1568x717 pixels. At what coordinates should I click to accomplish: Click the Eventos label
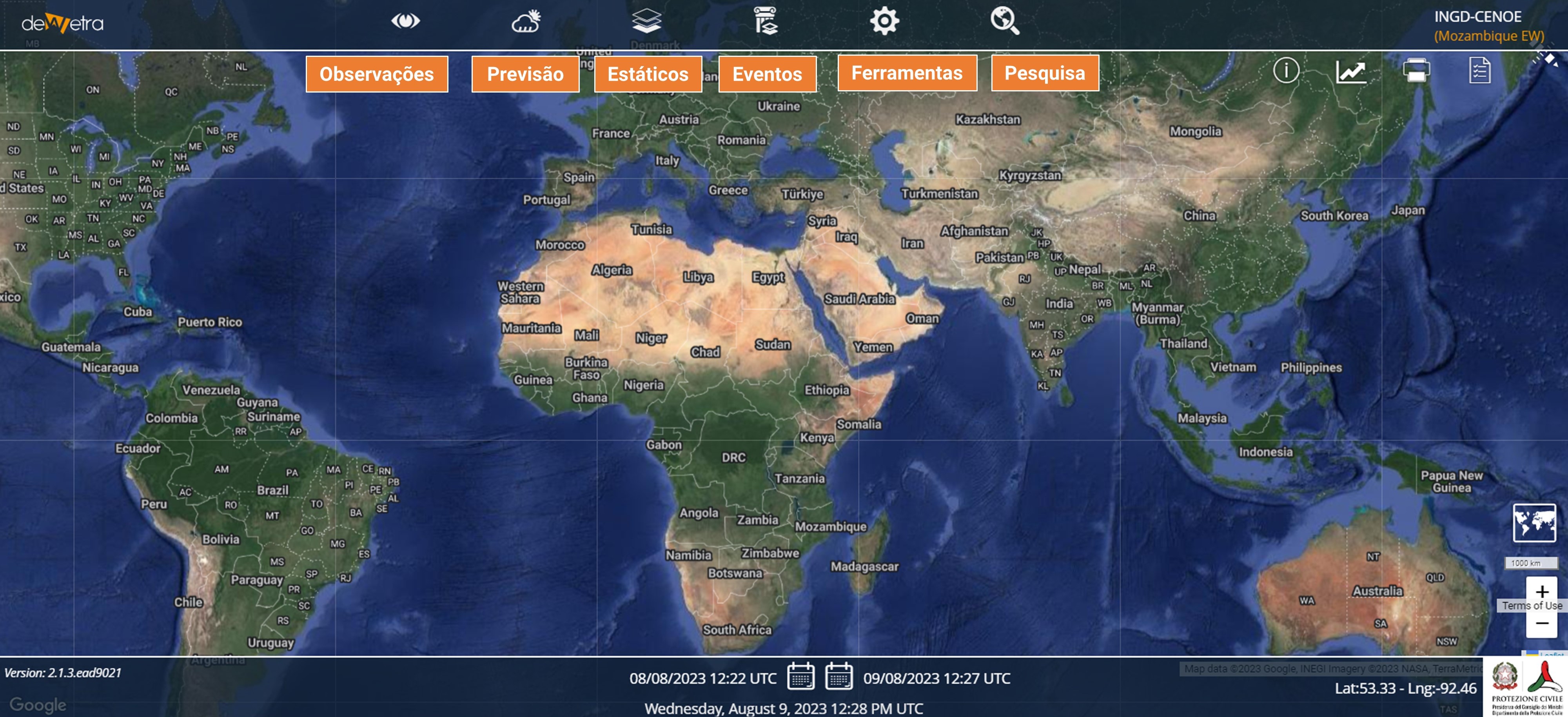pos(767,74)
